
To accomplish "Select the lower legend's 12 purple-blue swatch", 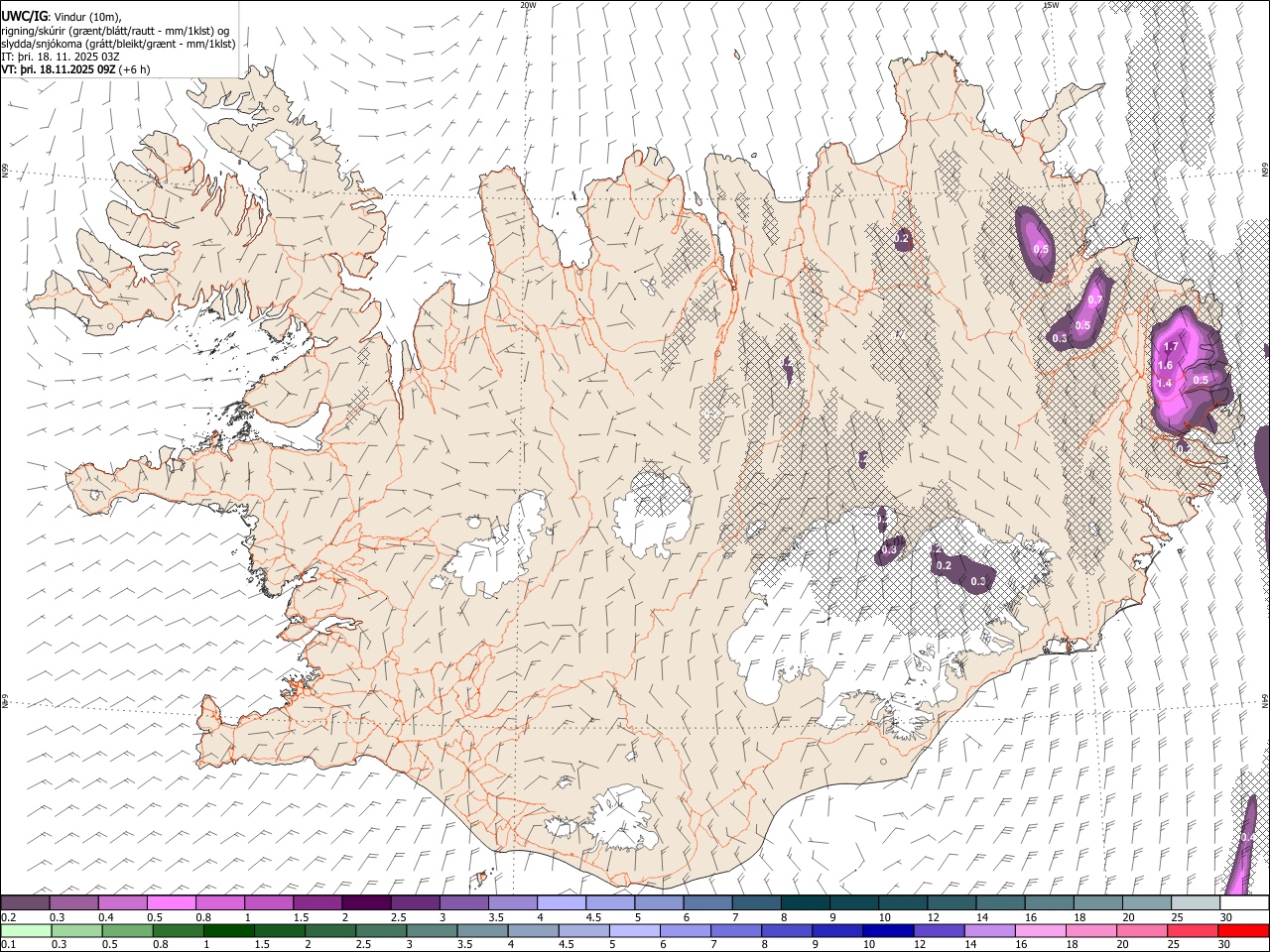I will click(x=938, y=930).
